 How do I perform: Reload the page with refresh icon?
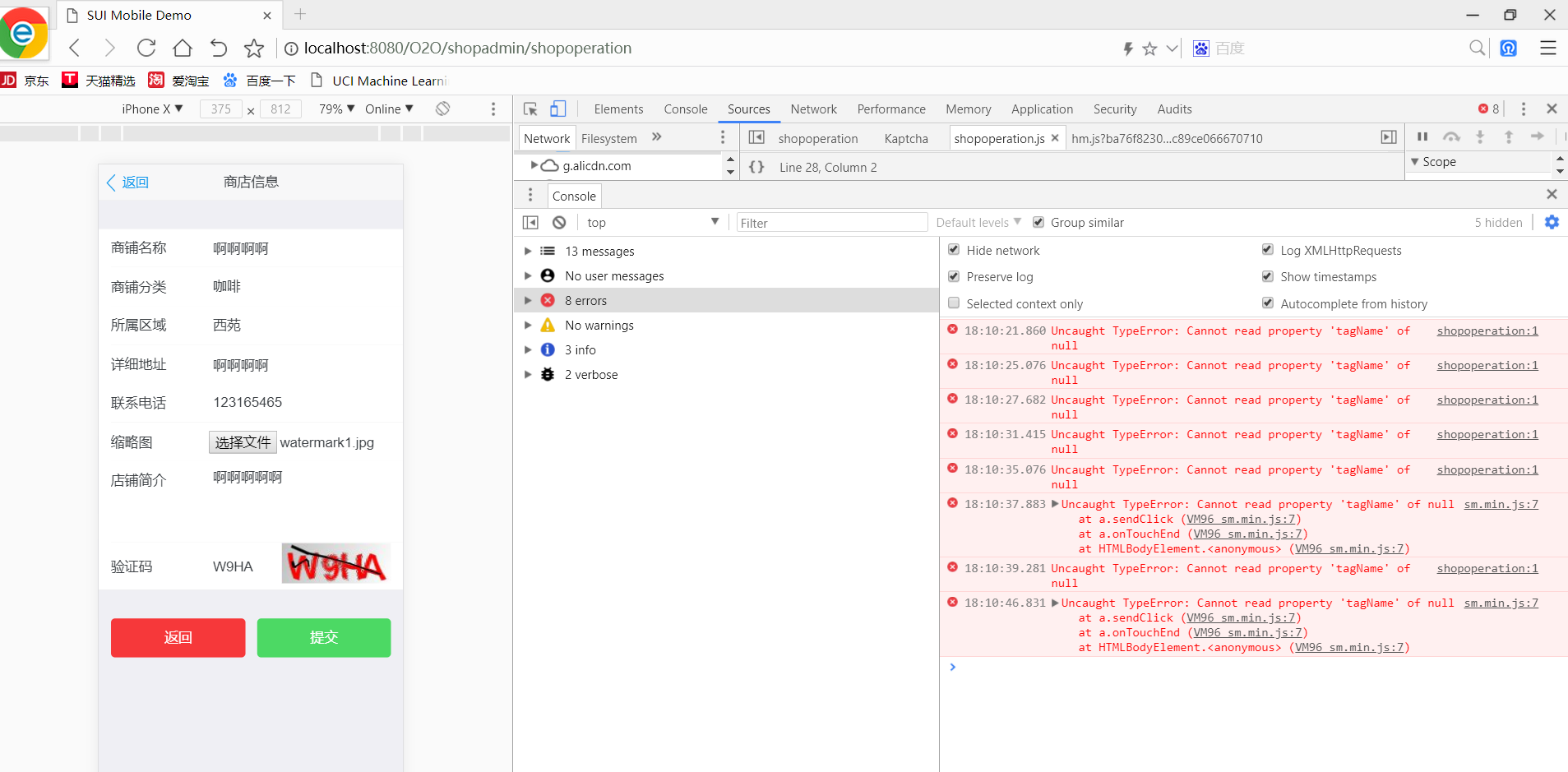146,49
